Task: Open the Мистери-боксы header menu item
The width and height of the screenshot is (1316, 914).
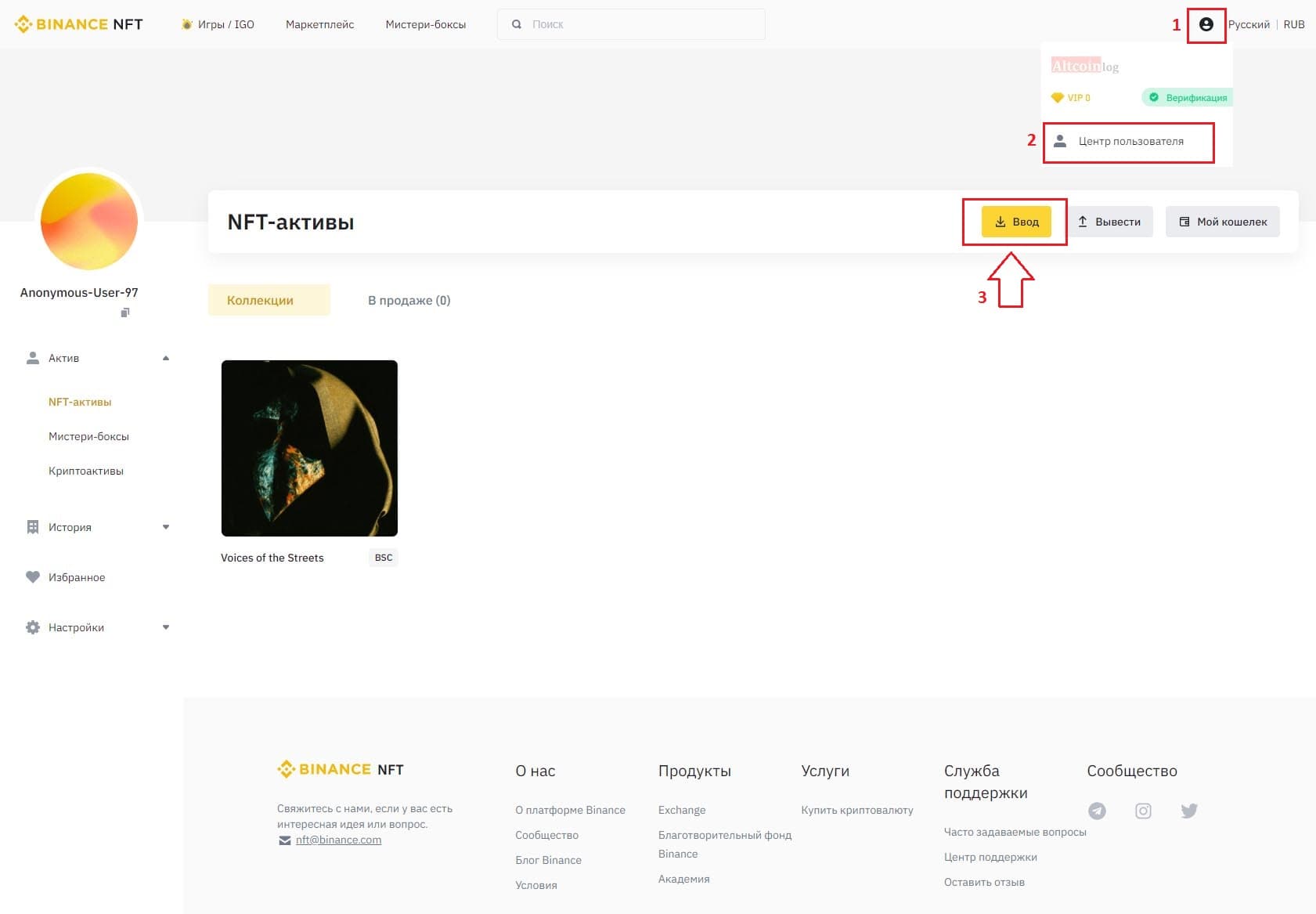Action: pyautogui.click(x=425, y=24)
